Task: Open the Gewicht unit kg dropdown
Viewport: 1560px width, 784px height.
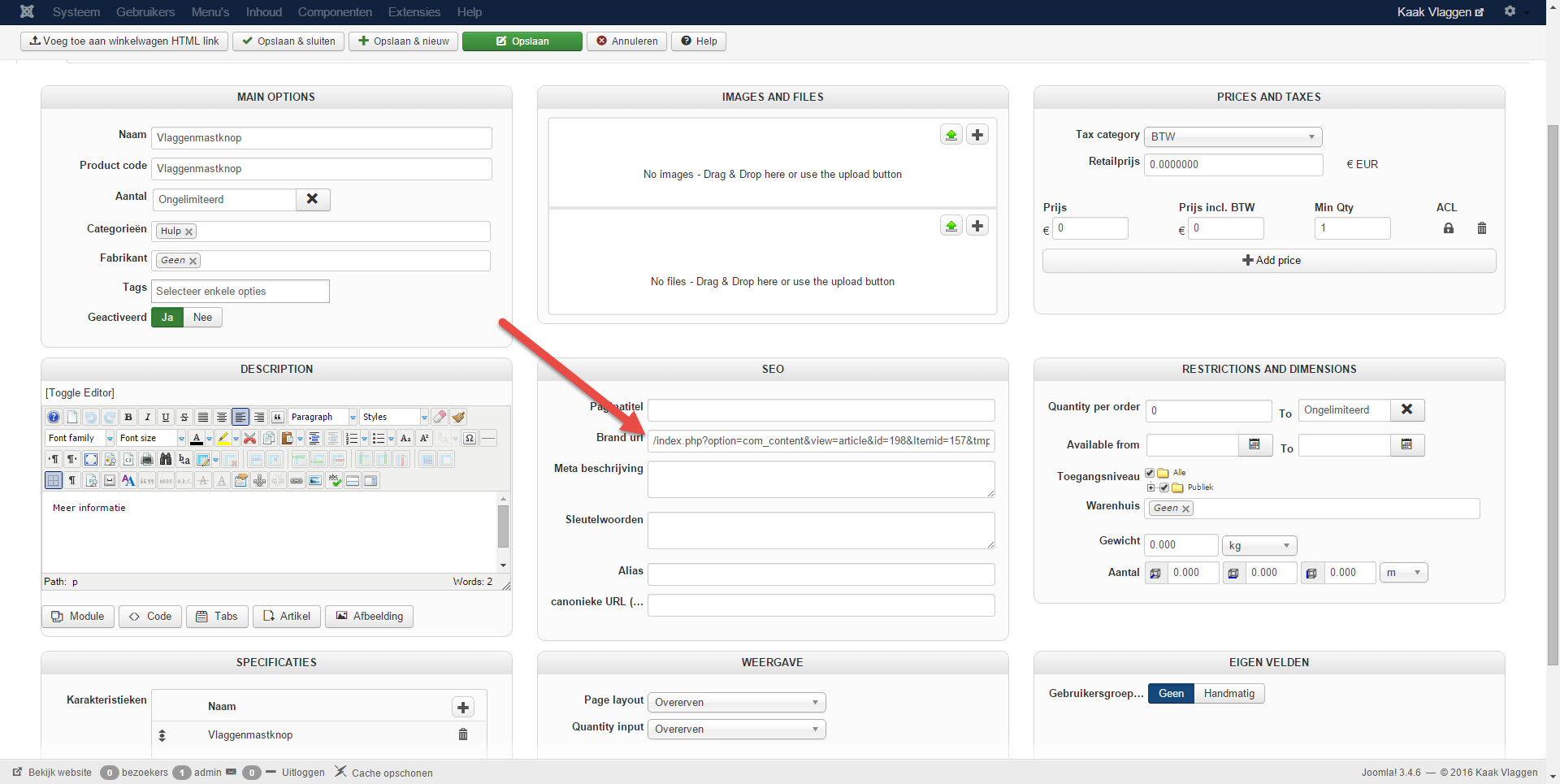Action: tap(1259, 545)
